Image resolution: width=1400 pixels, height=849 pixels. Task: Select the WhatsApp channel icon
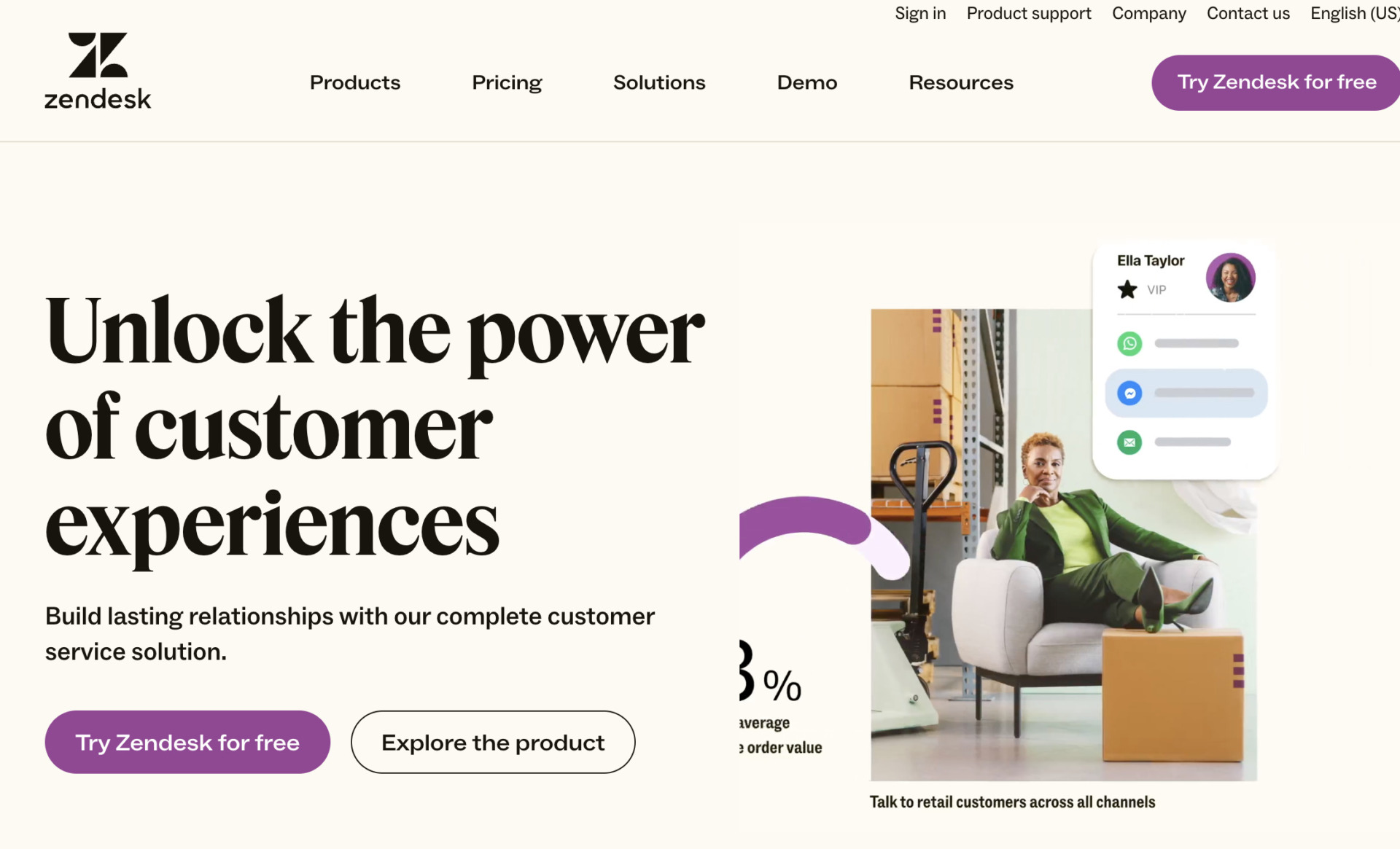(1129, 343)
